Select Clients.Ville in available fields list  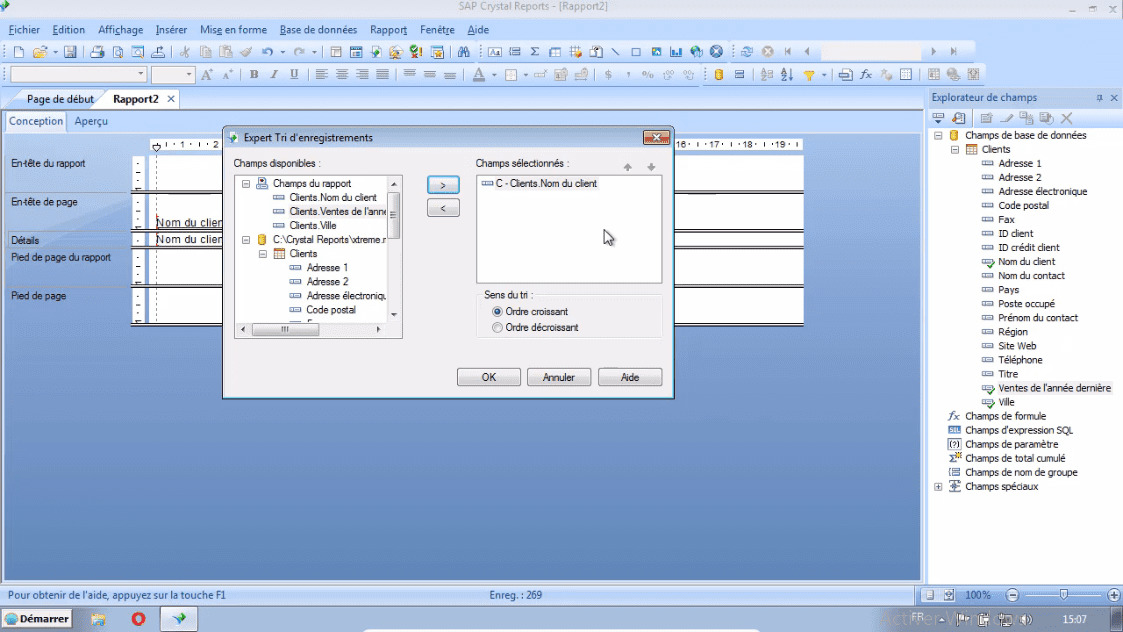313,226
